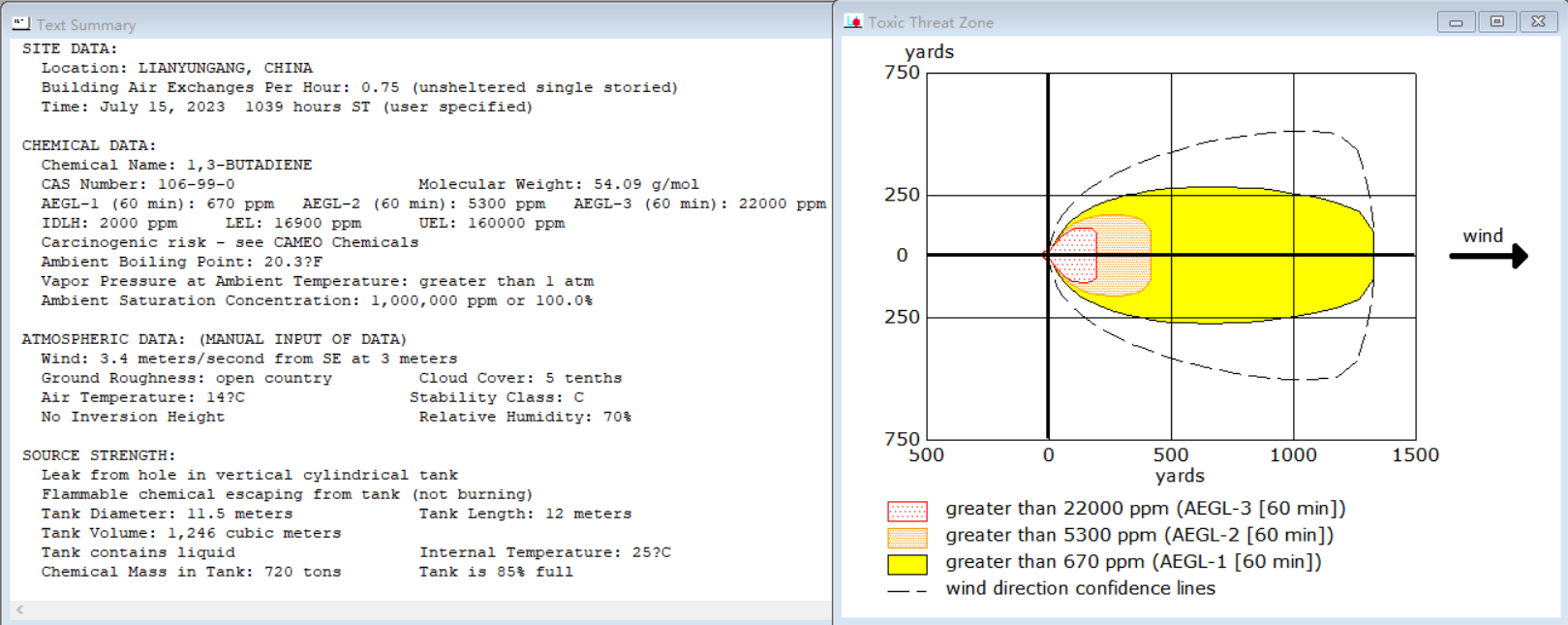
Task: Click 'Molecular Weight: 54.09 g/mol' text
Action: tap(559, 184)
